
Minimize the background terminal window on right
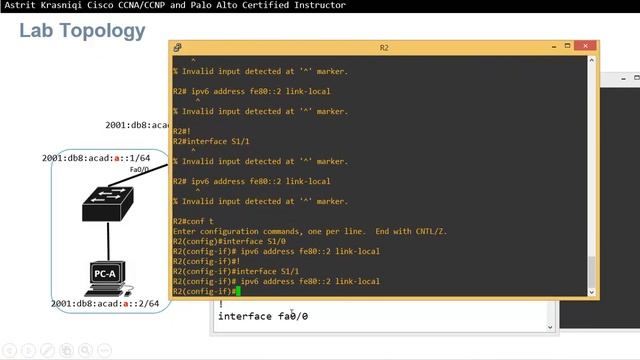coord(623,78)
